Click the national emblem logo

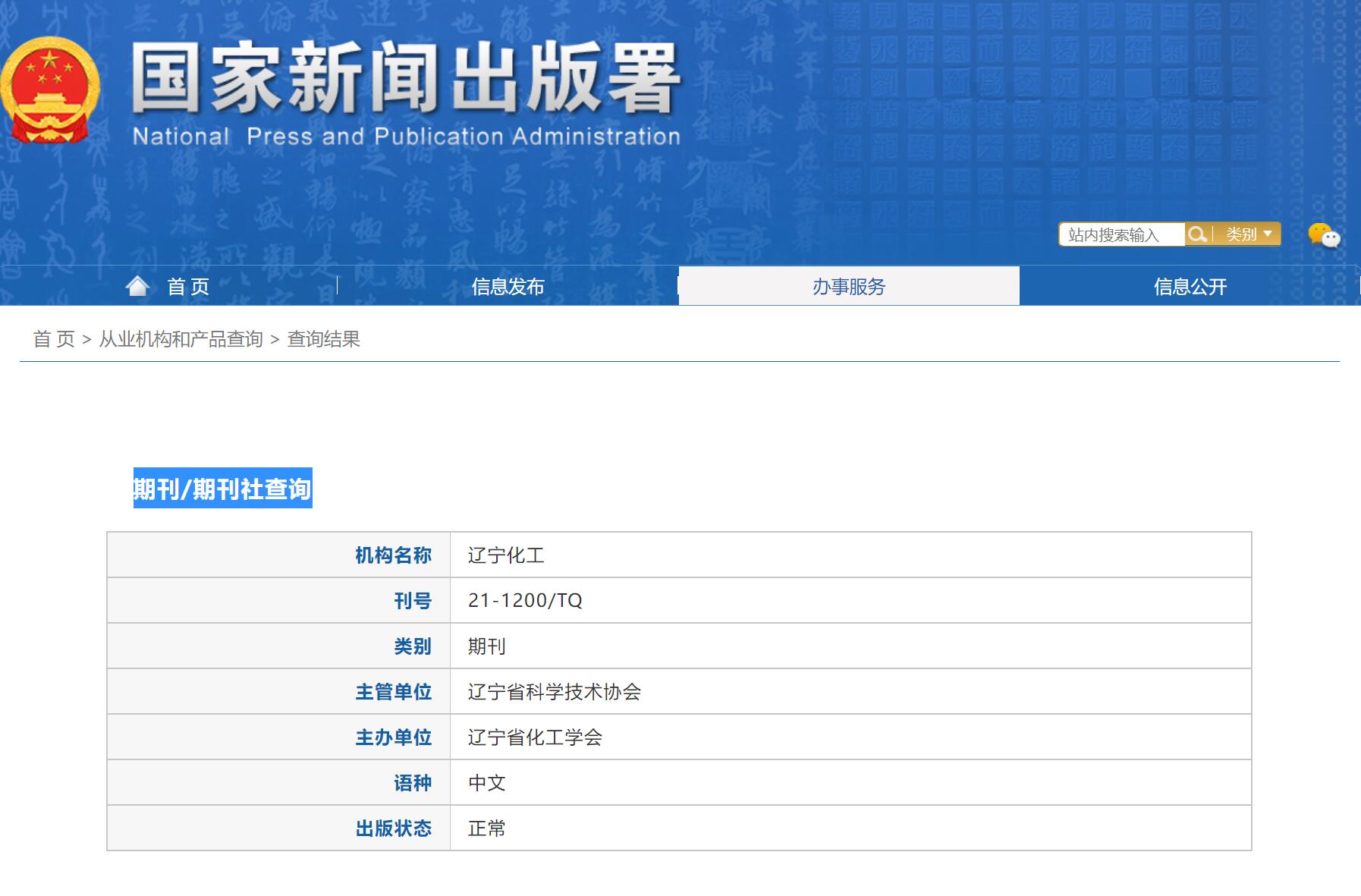(x=50, y=91)
